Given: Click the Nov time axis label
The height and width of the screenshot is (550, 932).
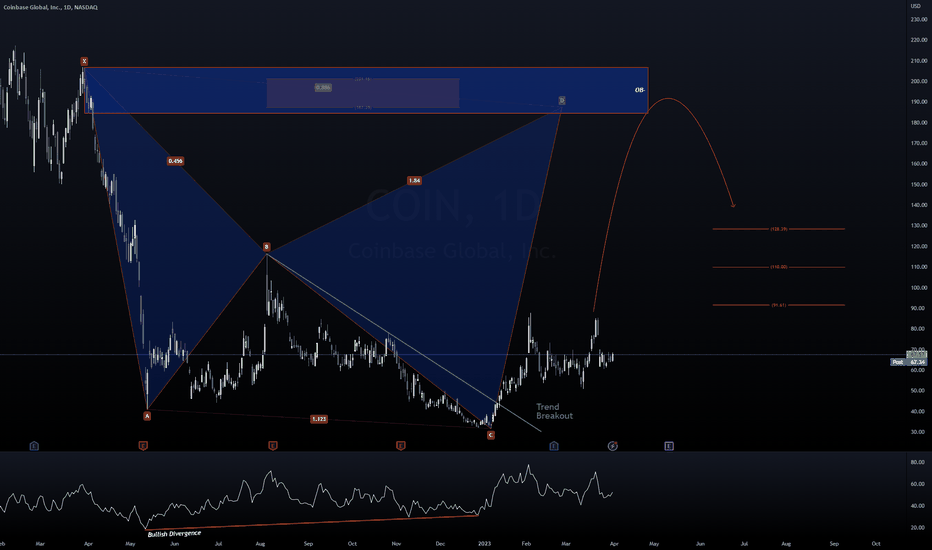Looking at the screenshot, I should click(396, 543).
